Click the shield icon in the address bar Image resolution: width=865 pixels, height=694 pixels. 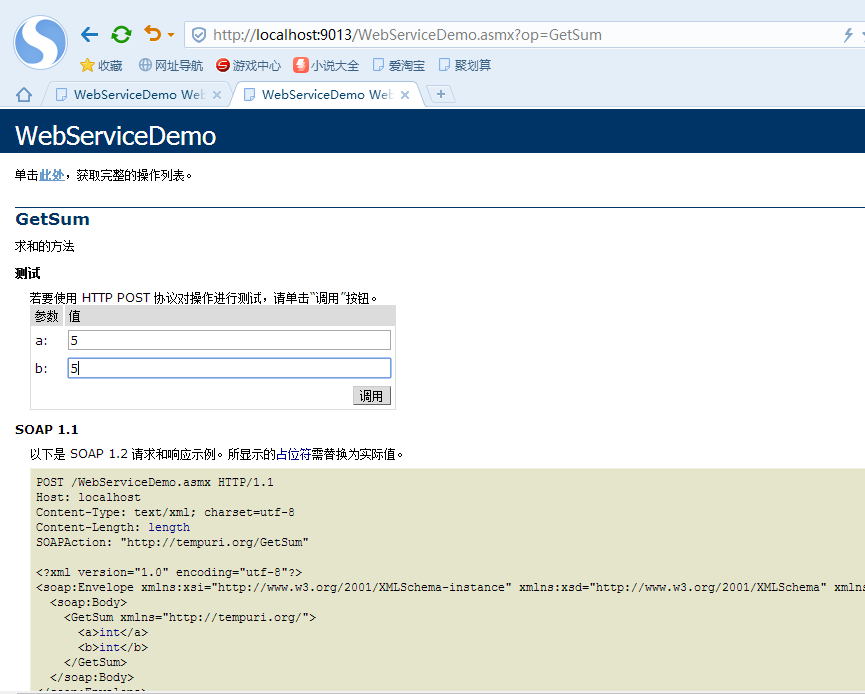coord(198,33)
